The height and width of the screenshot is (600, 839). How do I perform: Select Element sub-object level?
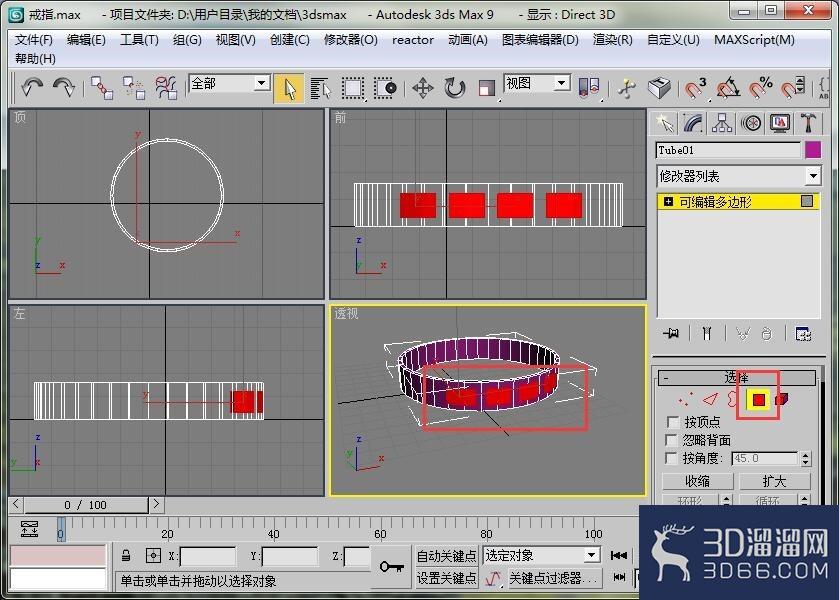click(782, 399)
